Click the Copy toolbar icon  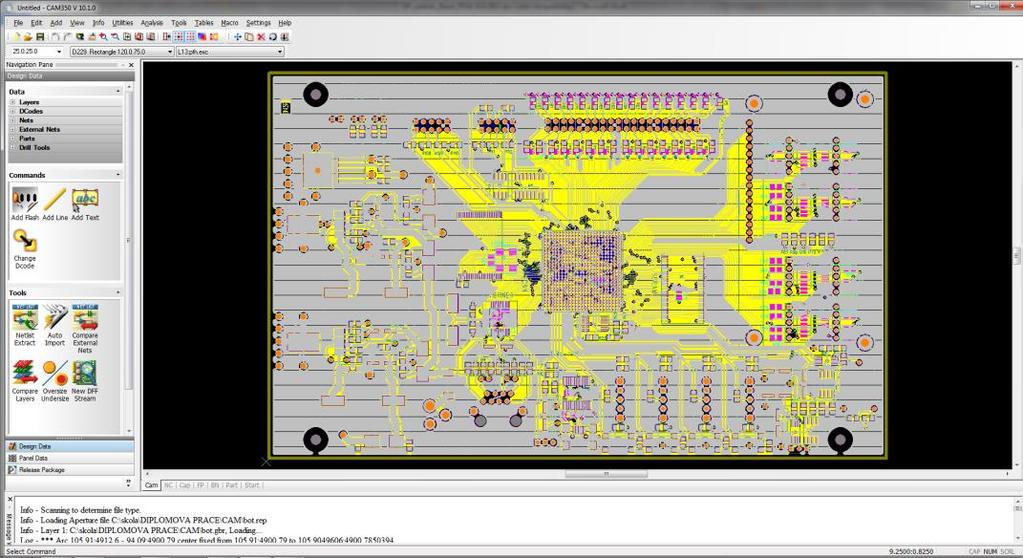pyautogui.click(x=249, y=37)
